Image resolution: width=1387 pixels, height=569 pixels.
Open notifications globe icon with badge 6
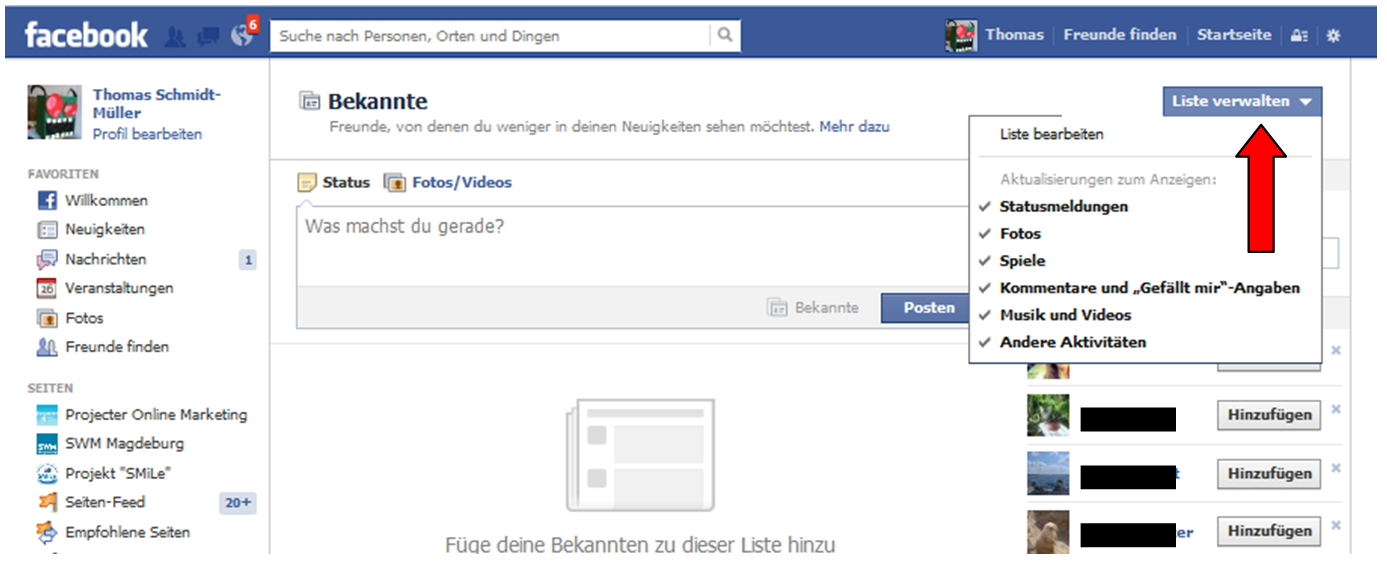coord(243,33)
